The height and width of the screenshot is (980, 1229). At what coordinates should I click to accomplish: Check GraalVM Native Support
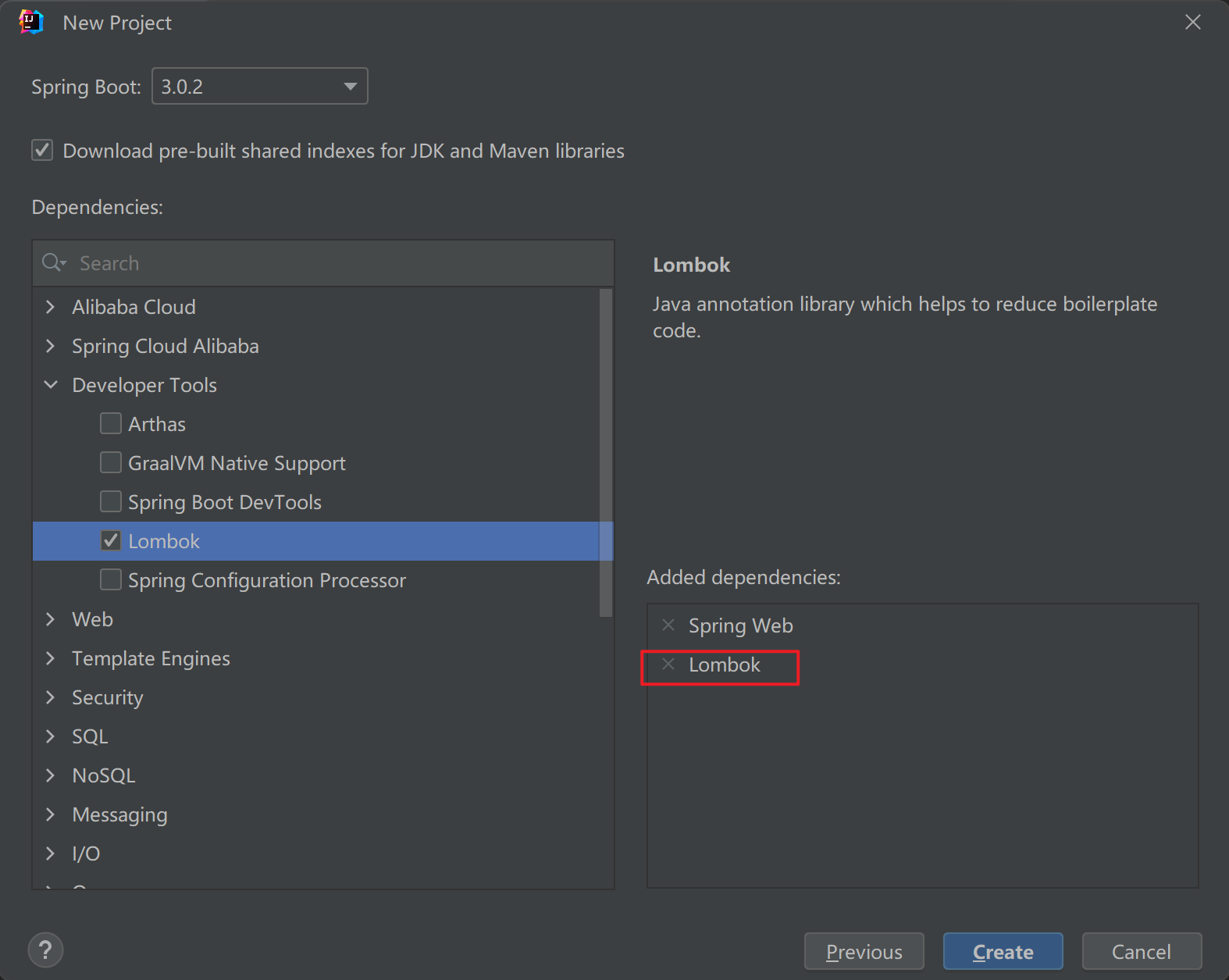pyautogui.click(x=111, y=462)
